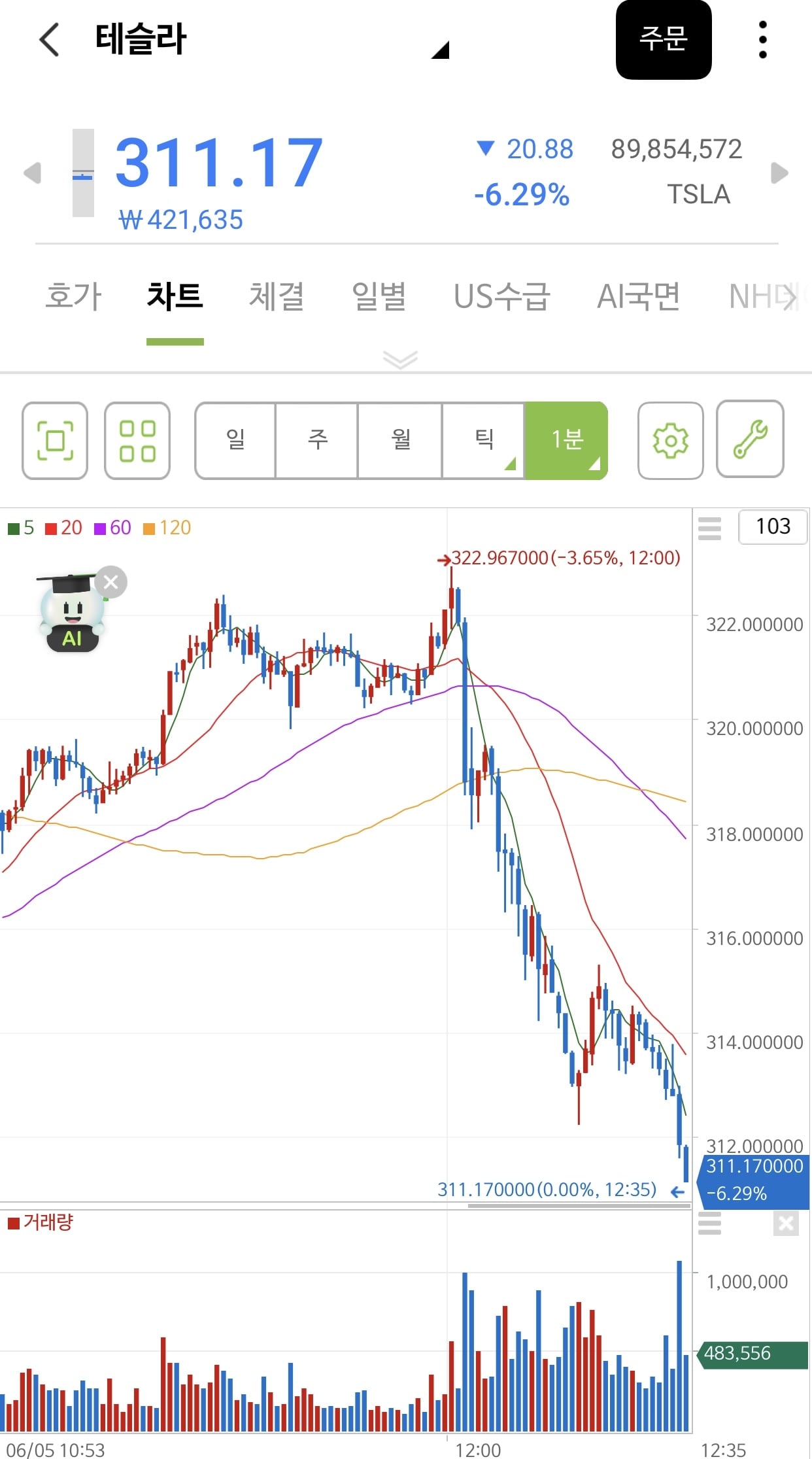Open the US수급 tab
This screenshot has height=1459, width=812.
coord(502,296)
